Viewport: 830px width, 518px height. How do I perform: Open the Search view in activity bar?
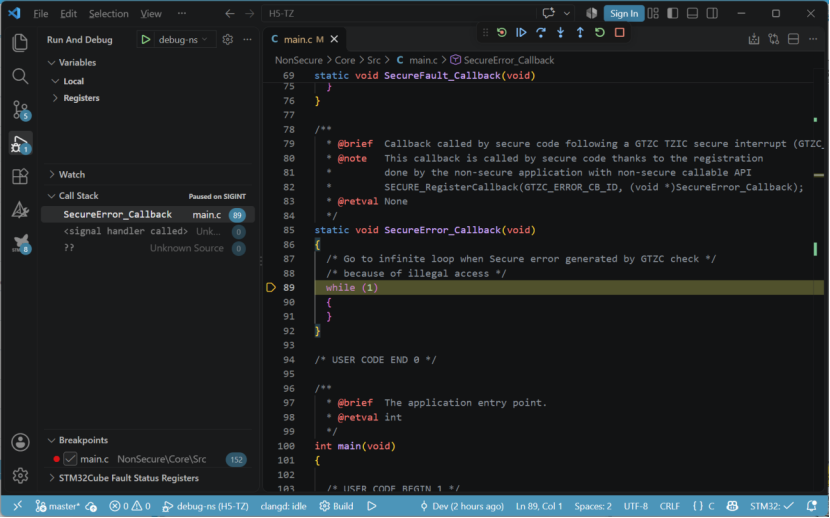pos(20,76)
